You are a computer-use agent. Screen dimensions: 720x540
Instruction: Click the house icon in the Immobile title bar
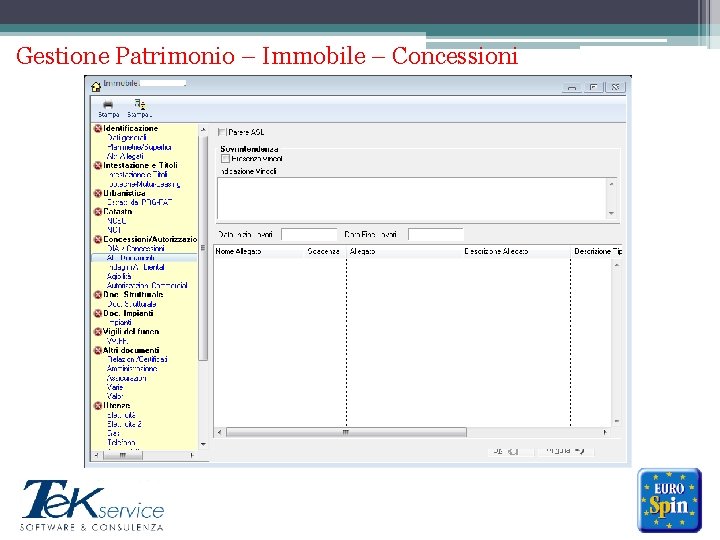click(96, 86)
